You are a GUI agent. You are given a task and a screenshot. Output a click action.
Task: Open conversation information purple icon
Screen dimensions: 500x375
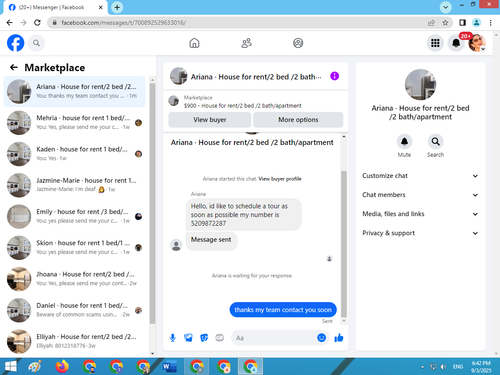point(334,76)
